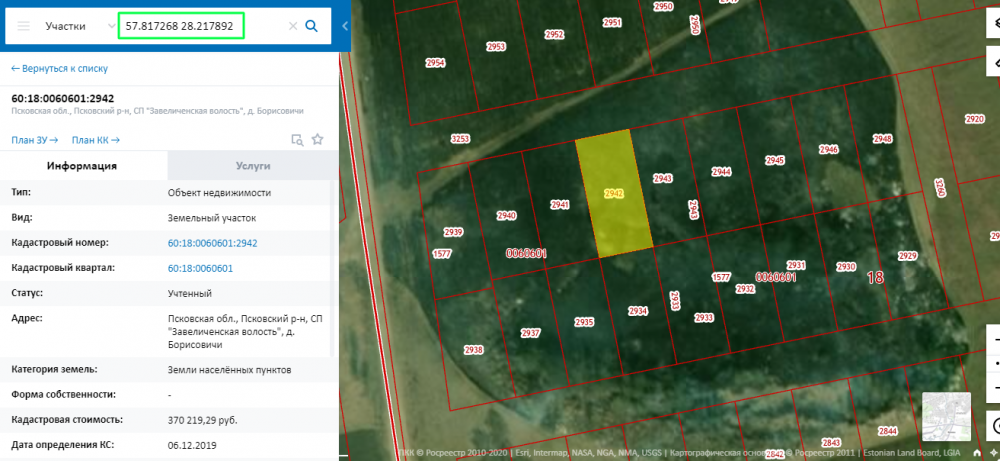The width and height of the screenshot is (1000, 461).
Task: Open the hamburger menu in search bar
Action: click(24, 26)
